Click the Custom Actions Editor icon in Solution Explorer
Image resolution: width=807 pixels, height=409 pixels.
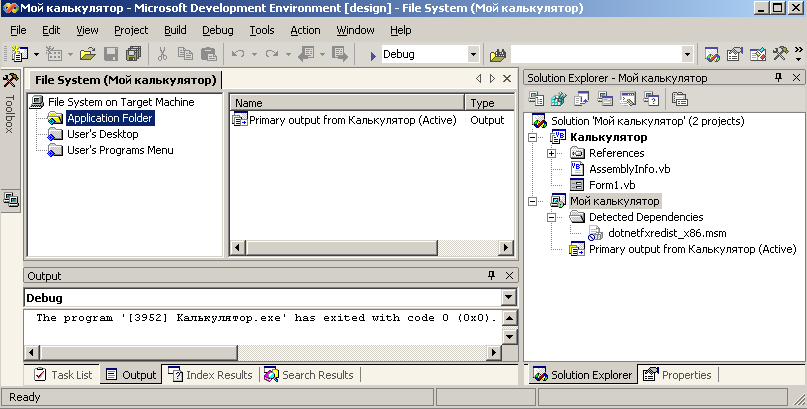pos(628,99)
